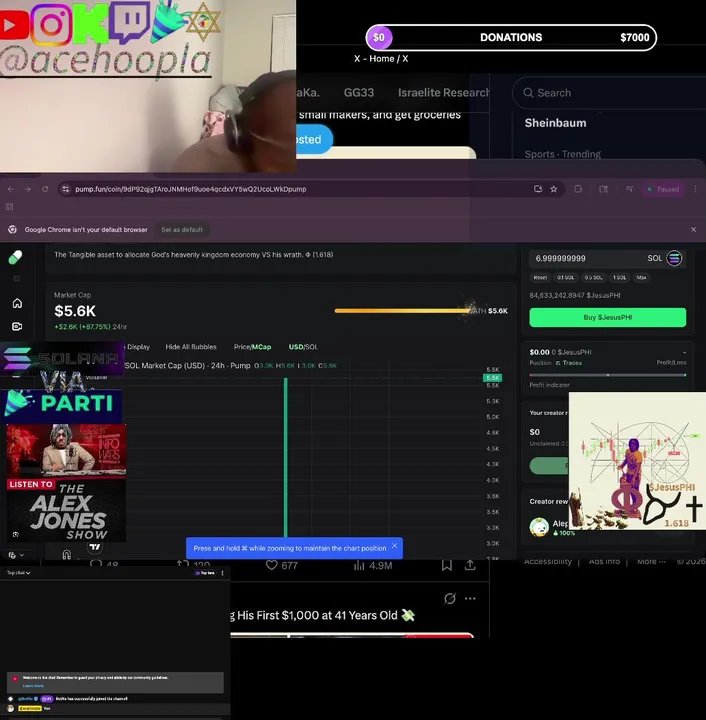Select the Max amount preset
The image size is (706, 720).
(641, 278)
